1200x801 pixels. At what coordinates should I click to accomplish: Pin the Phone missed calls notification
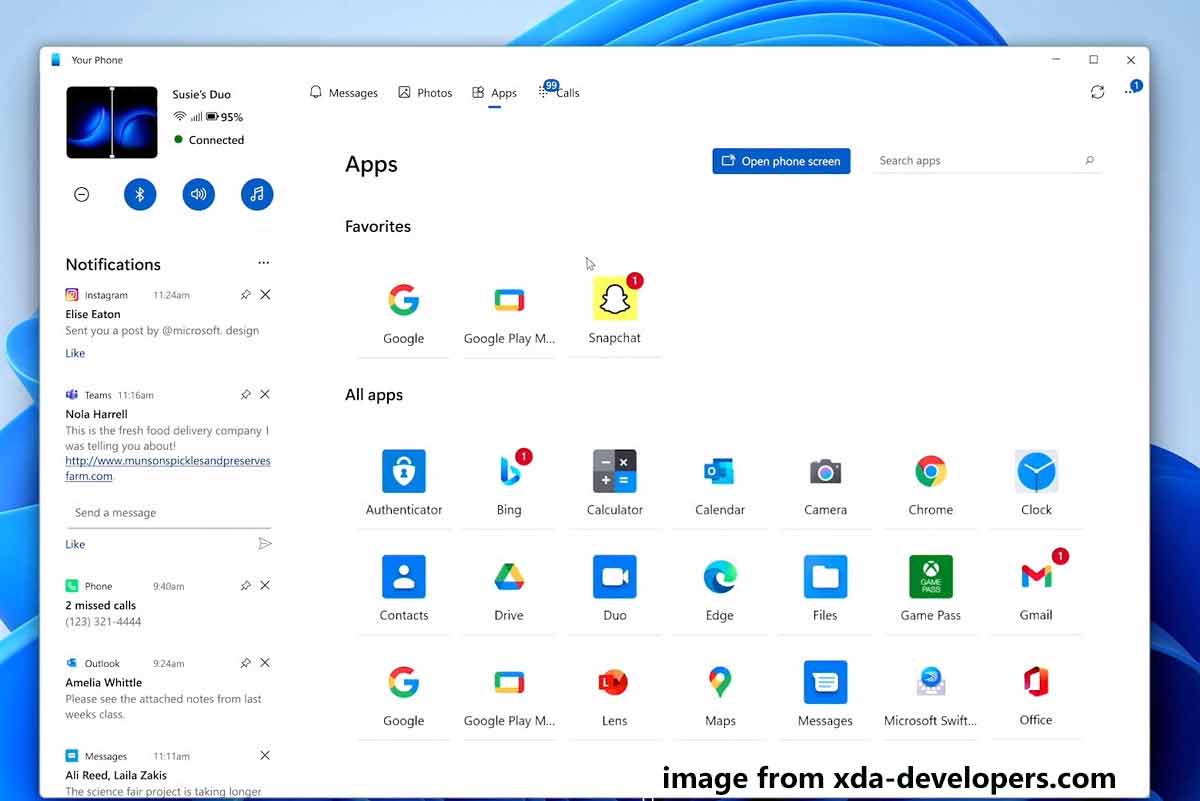(246, 586)
